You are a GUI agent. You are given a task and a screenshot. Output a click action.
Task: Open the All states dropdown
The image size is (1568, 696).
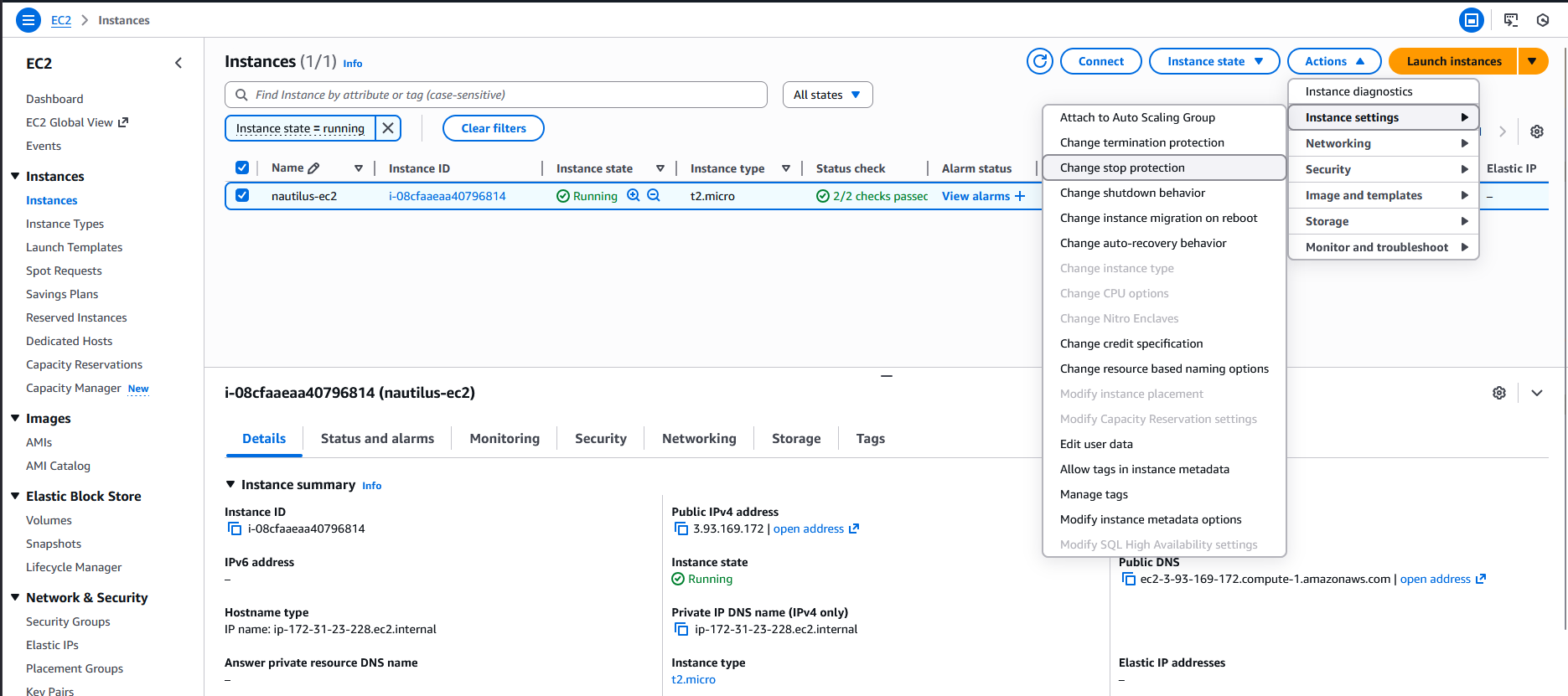[x=827, y=95]
